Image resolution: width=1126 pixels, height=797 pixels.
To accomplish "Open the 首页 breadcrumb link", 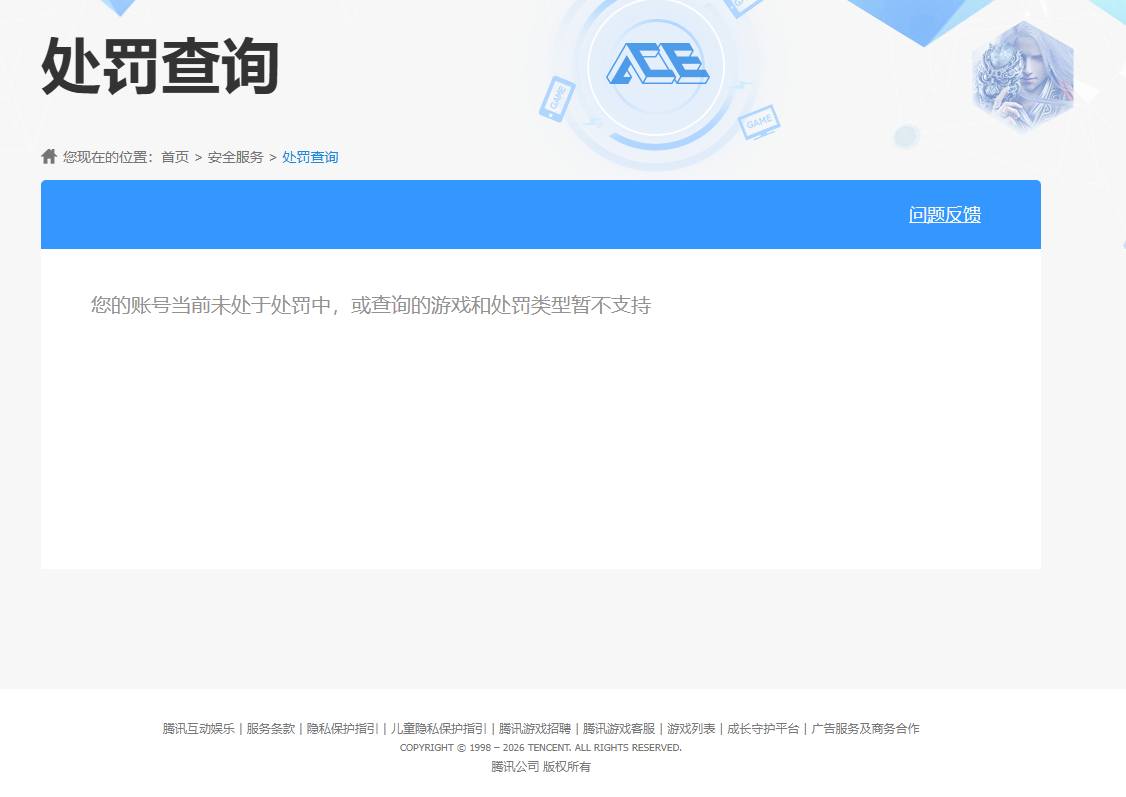I will coord(175,157).
